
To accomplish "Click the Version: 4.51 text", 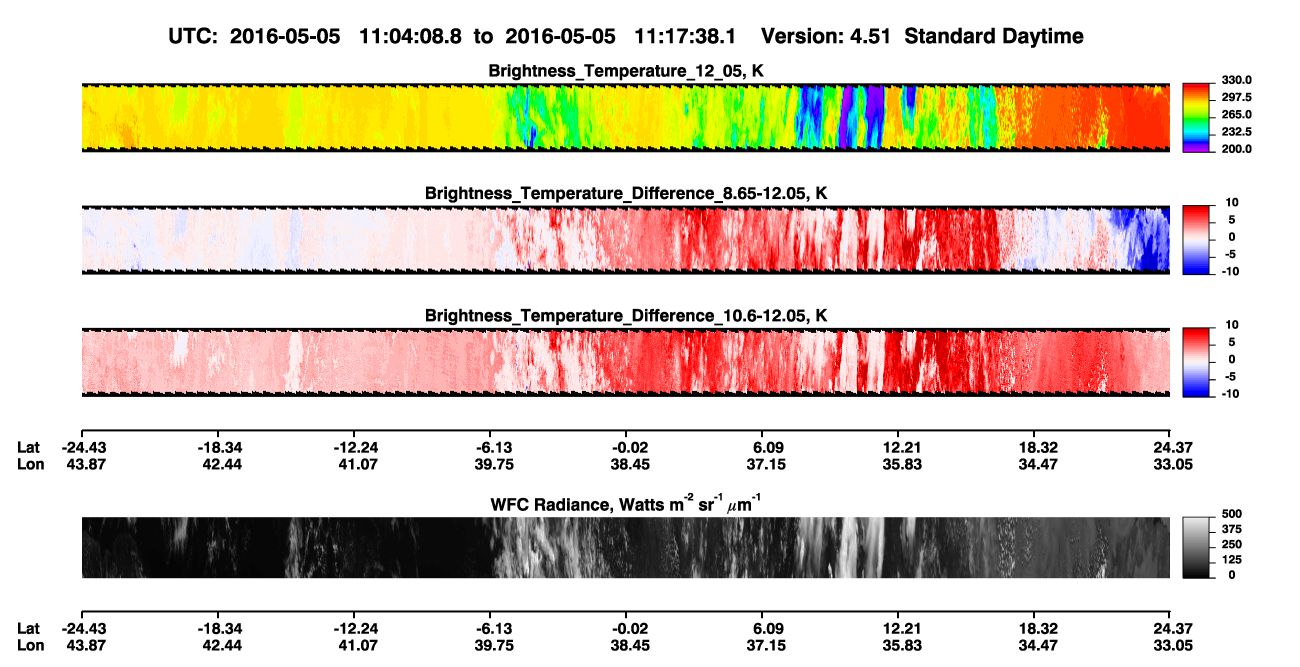I will [x=824, y=37].
